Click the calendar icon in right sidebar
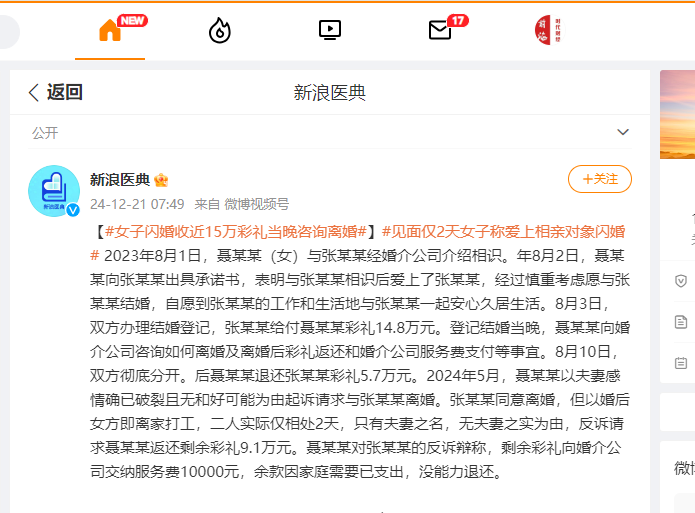695x513 pixels. [x=681, y=363]
